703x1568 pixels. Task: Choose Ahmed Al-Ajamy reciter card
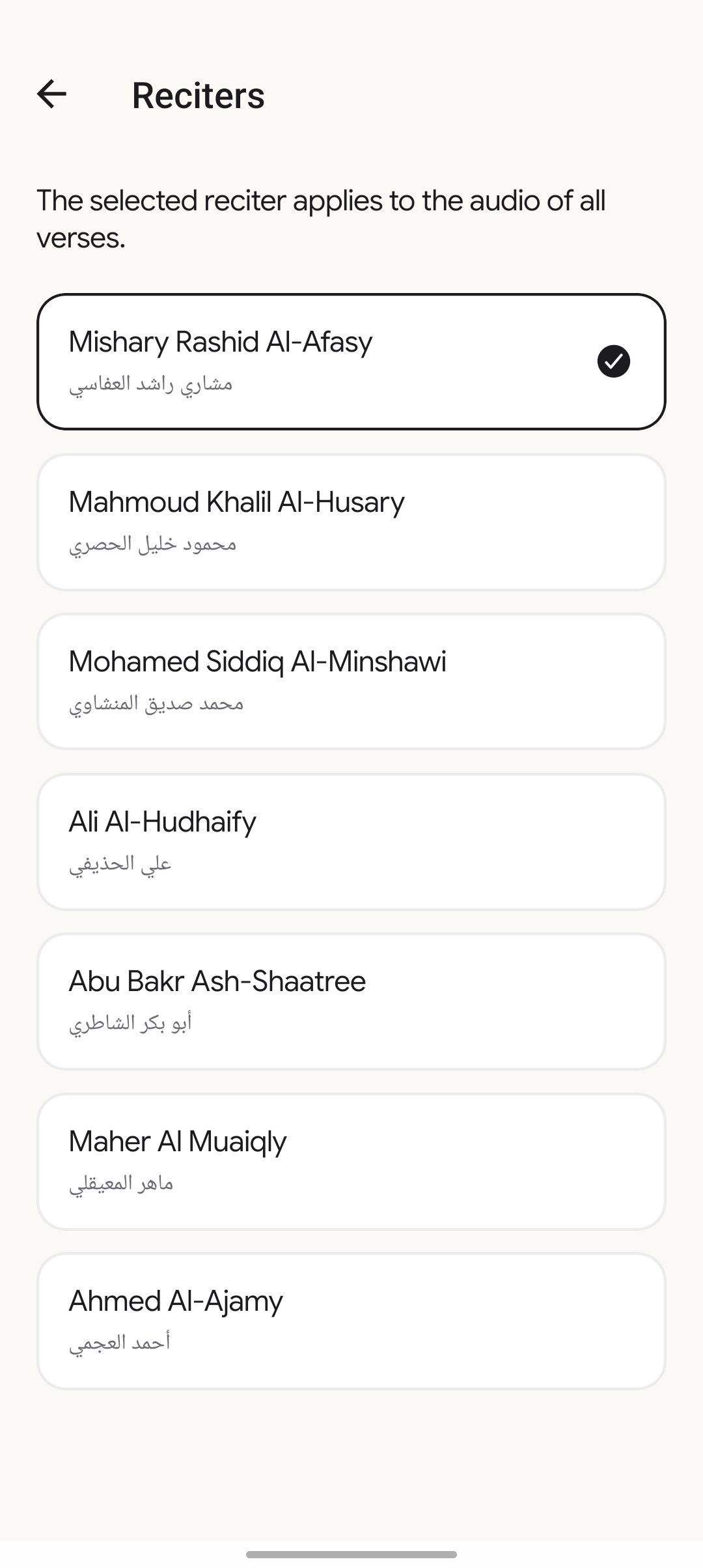point(351,1321)
